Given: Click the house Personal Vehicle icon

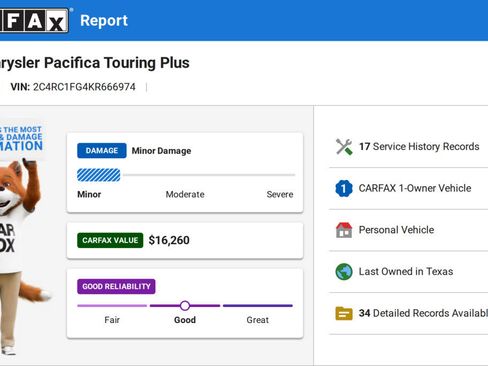Looking at the screenshot, I should click(x=344, y=230).
